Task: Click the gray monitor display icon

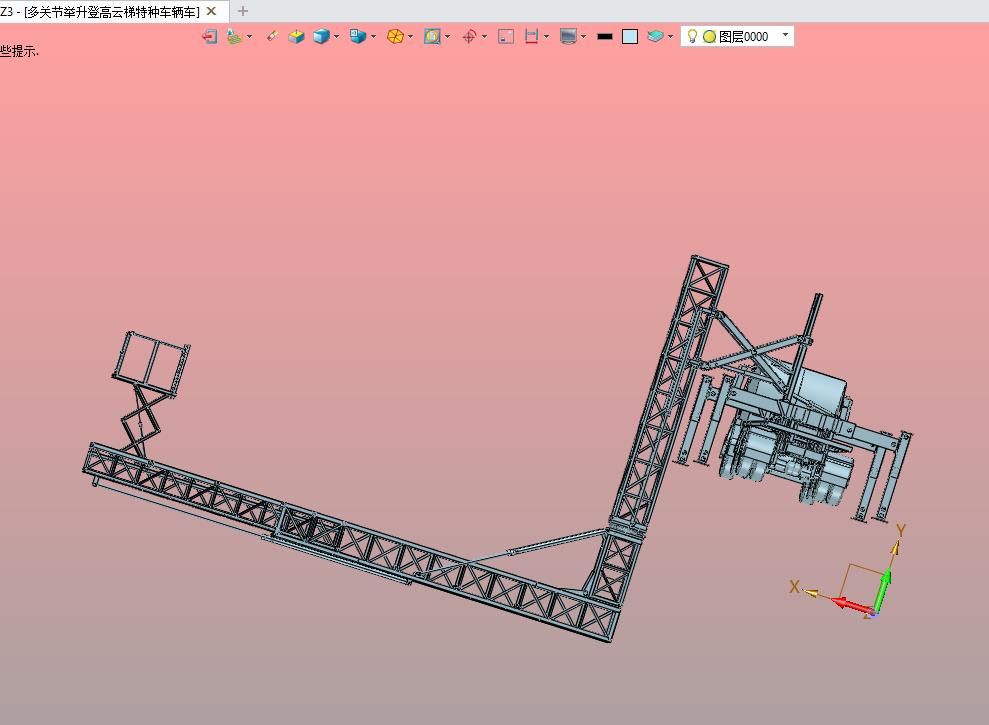Action: coord(568,36)
